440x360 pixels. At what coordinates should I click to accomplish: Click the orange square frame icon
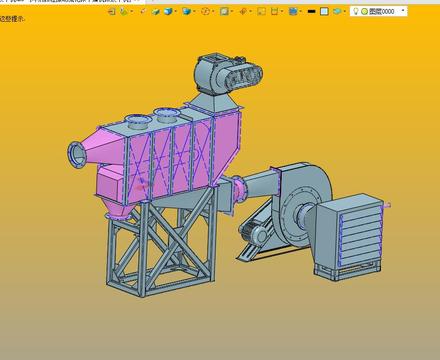click(262, 12)
